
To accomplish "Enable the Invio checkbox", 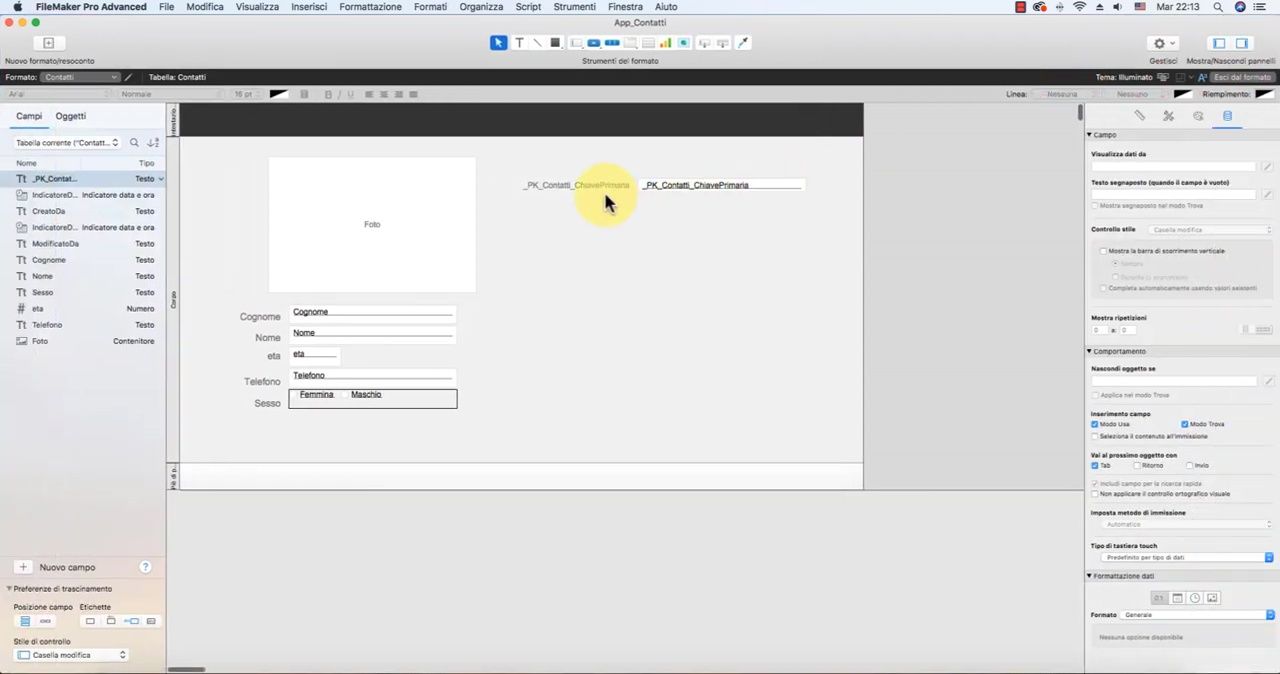I will click(x=1190, y=465).
